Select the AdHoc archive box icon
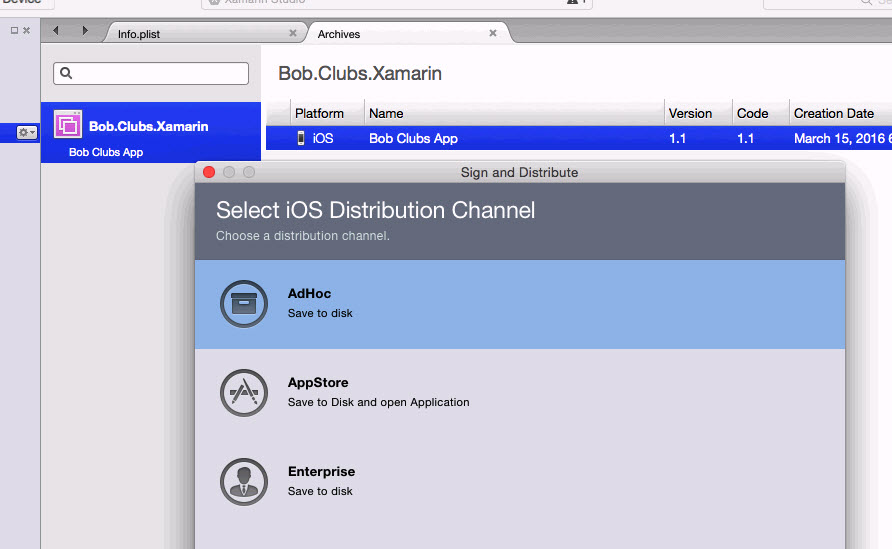Viewport: 892px width, 549px height. [244, 304]
